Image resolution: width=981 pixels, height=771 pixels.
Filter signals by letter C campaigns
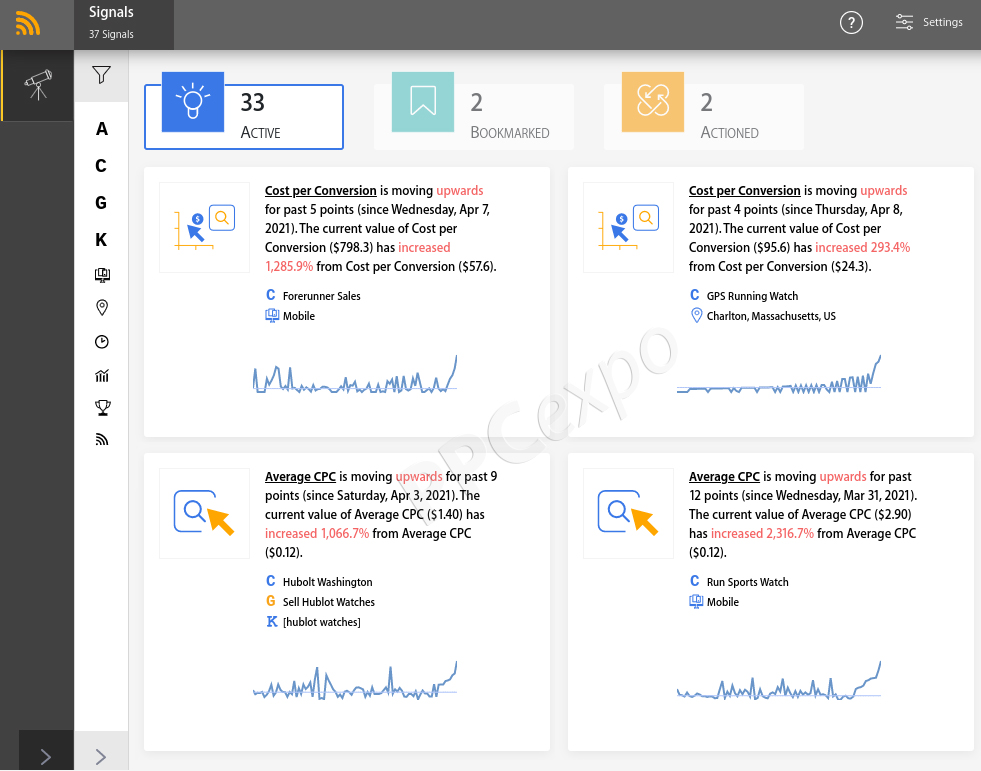[x=101, y=166]
